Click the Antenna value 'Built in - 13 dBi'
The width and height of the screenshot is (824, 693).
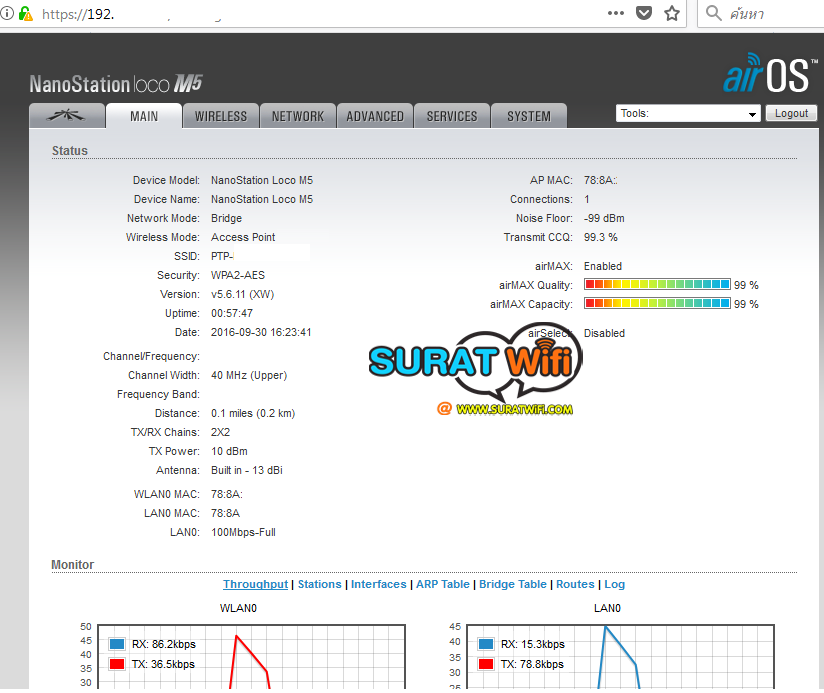point(246,470)
